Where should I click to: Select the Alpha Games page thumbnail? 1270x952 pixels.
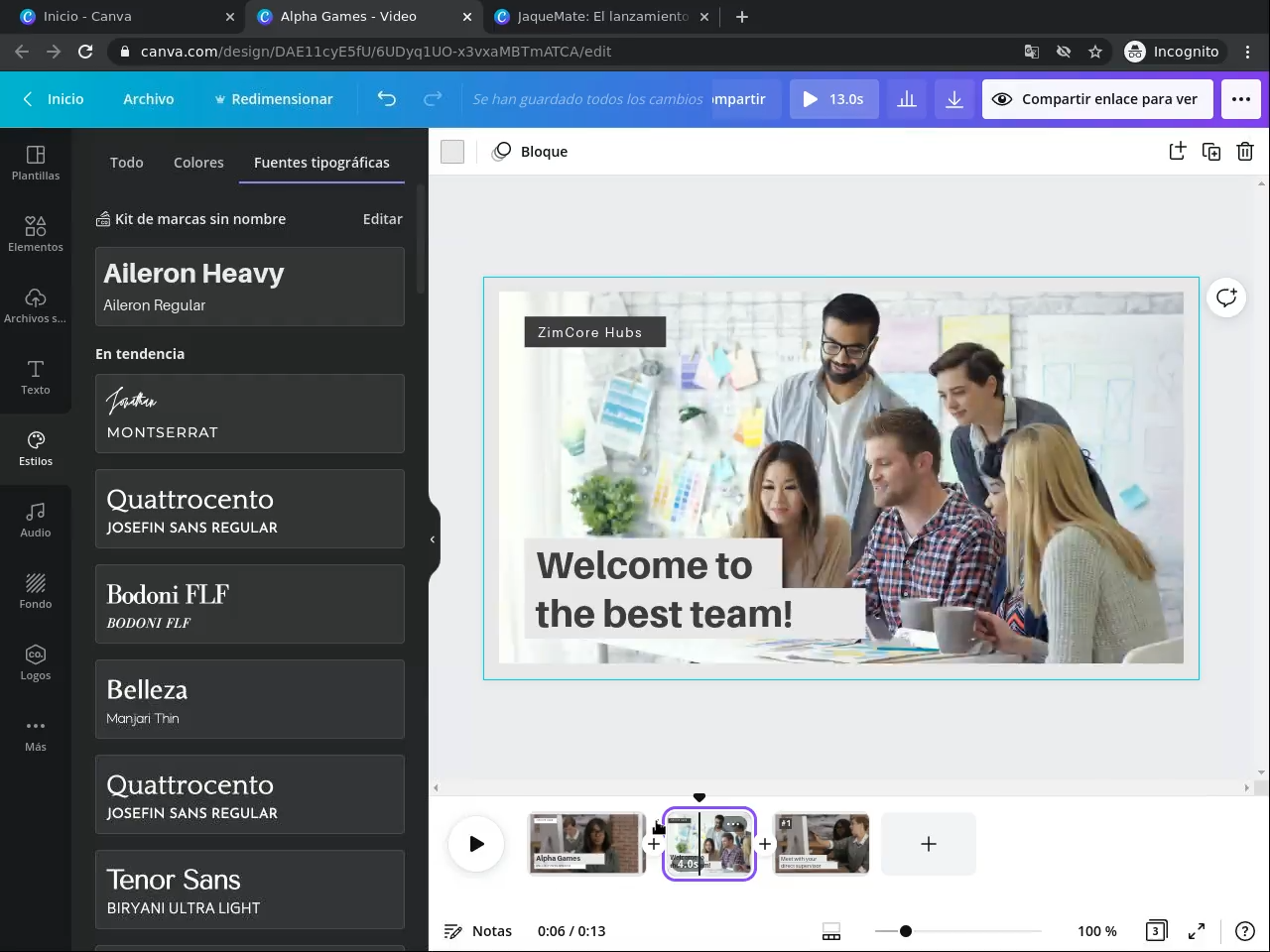pos(587,844)
